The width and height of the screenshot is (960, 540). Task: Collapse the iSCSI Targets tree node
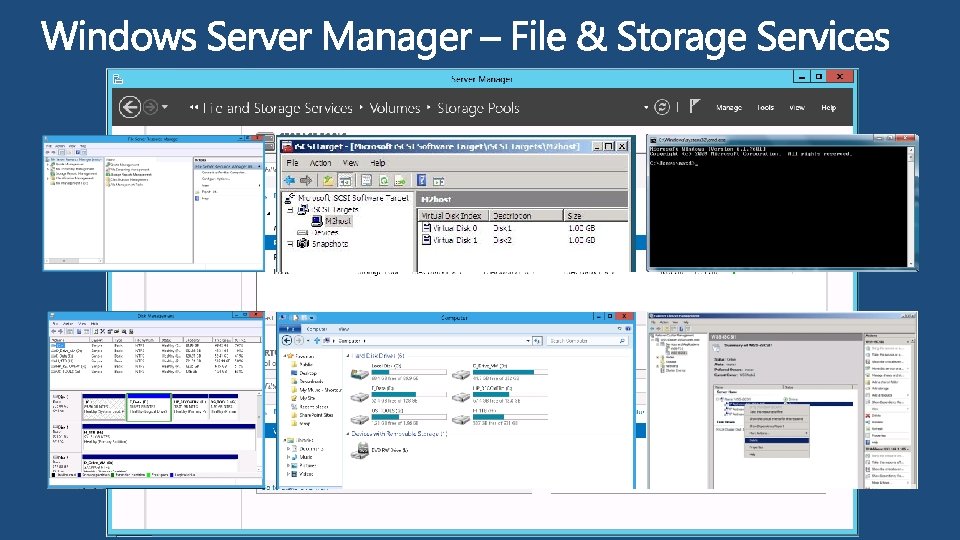pos(290,209)
